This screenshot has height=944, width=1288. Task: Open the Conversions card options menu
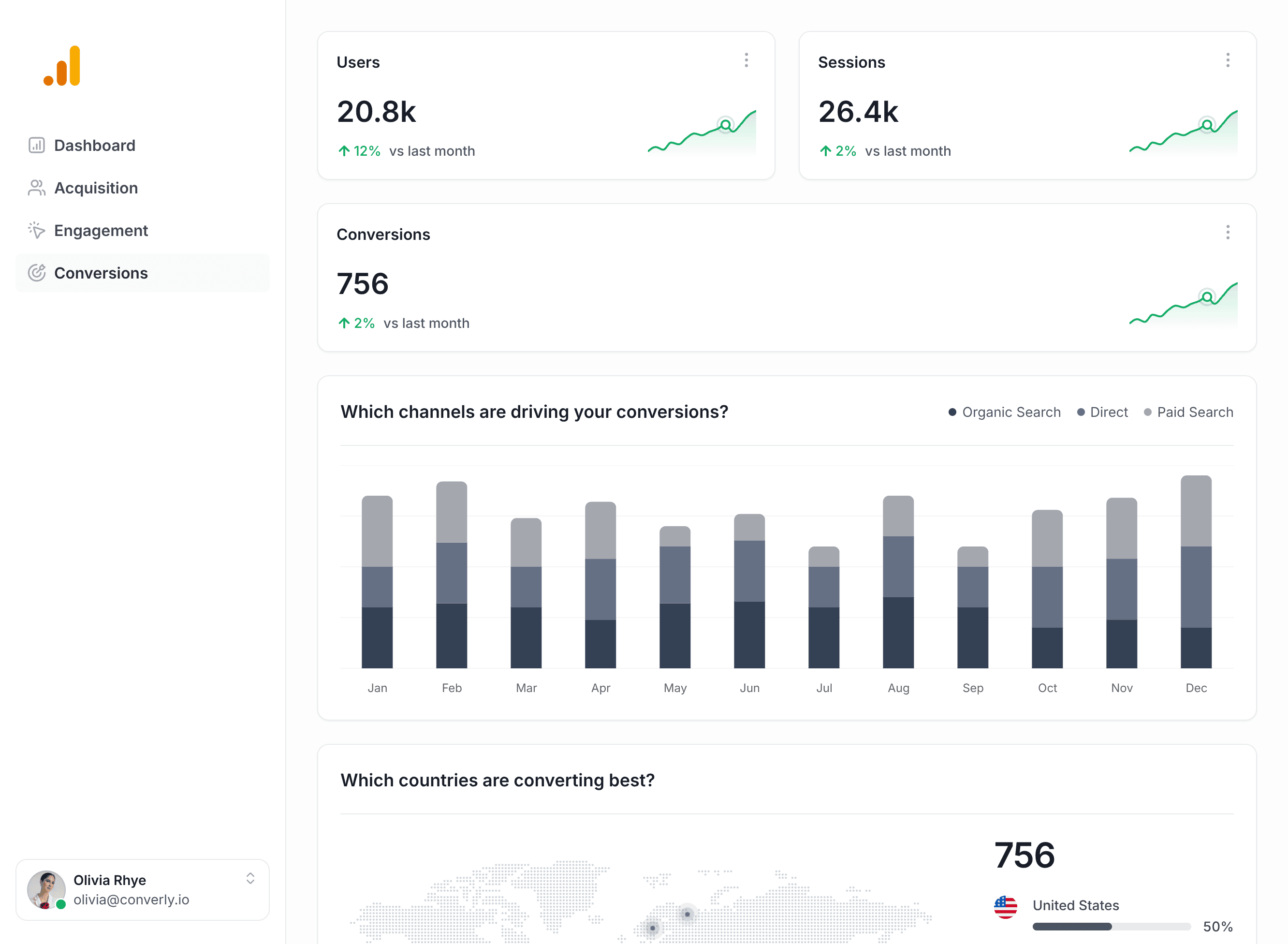click(1228, 232)
